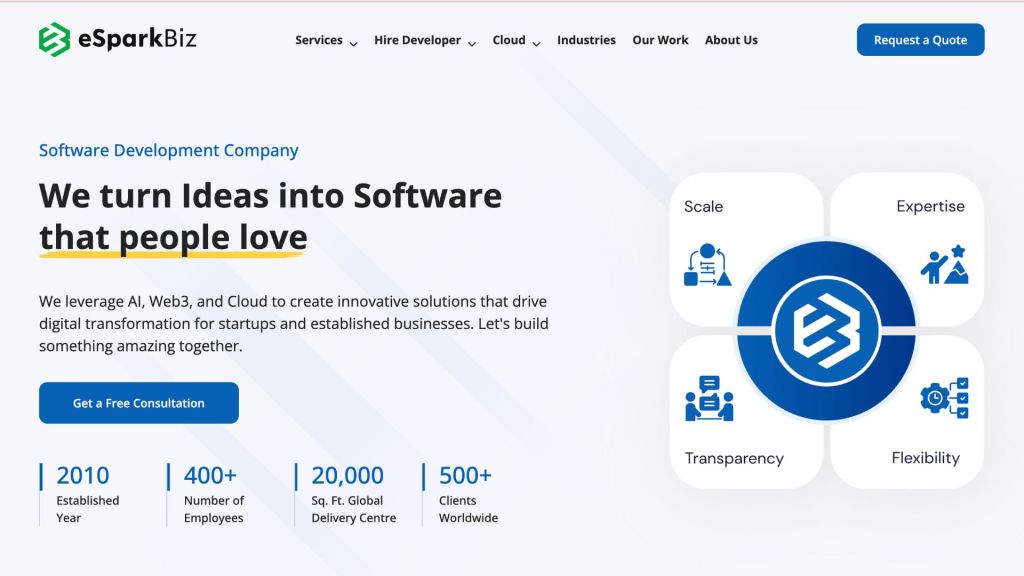Go to the Industries page
Viewport: 1024px width, 576px height.
[586, 40]
